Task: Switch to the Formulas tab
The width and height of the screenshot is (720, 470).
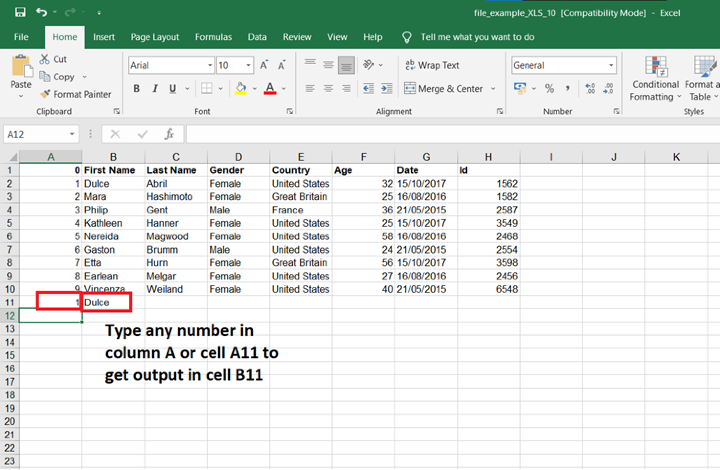Action: 213,37
